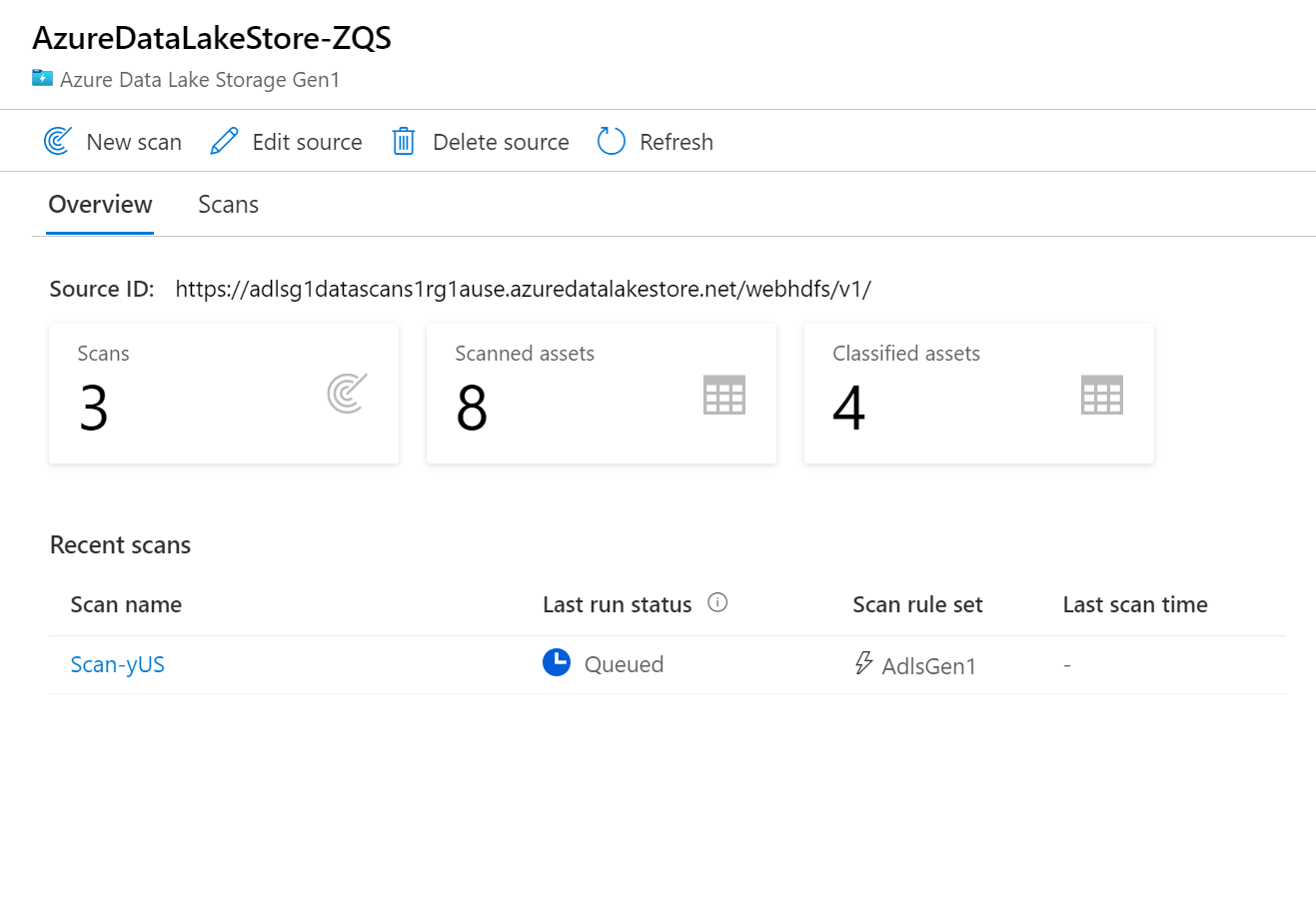Switch to the Scans tab
Viewport: 1316px width, 909px height.
(x=228, y=205)
